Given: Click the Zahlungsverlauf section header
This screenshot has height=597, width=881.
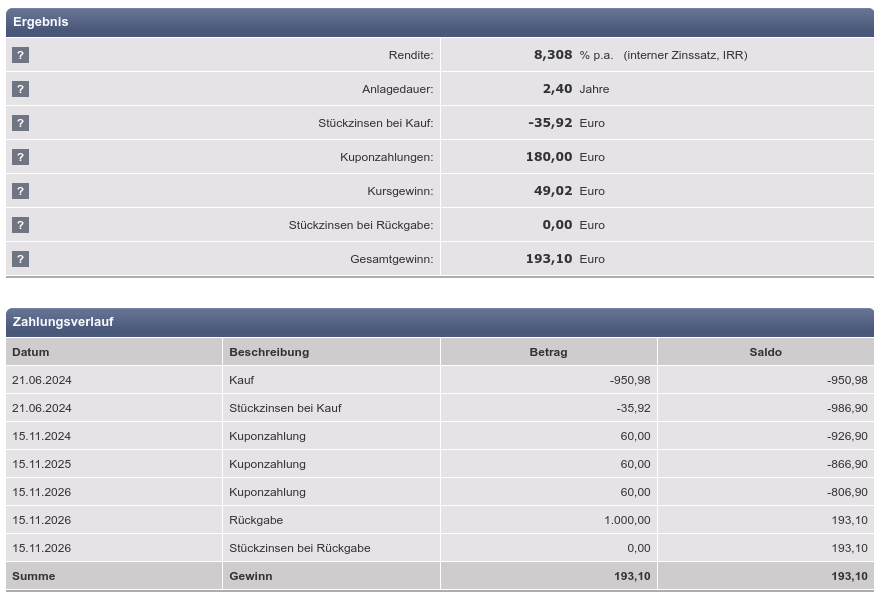Looking at the screenshot, I should click(63, 322).
